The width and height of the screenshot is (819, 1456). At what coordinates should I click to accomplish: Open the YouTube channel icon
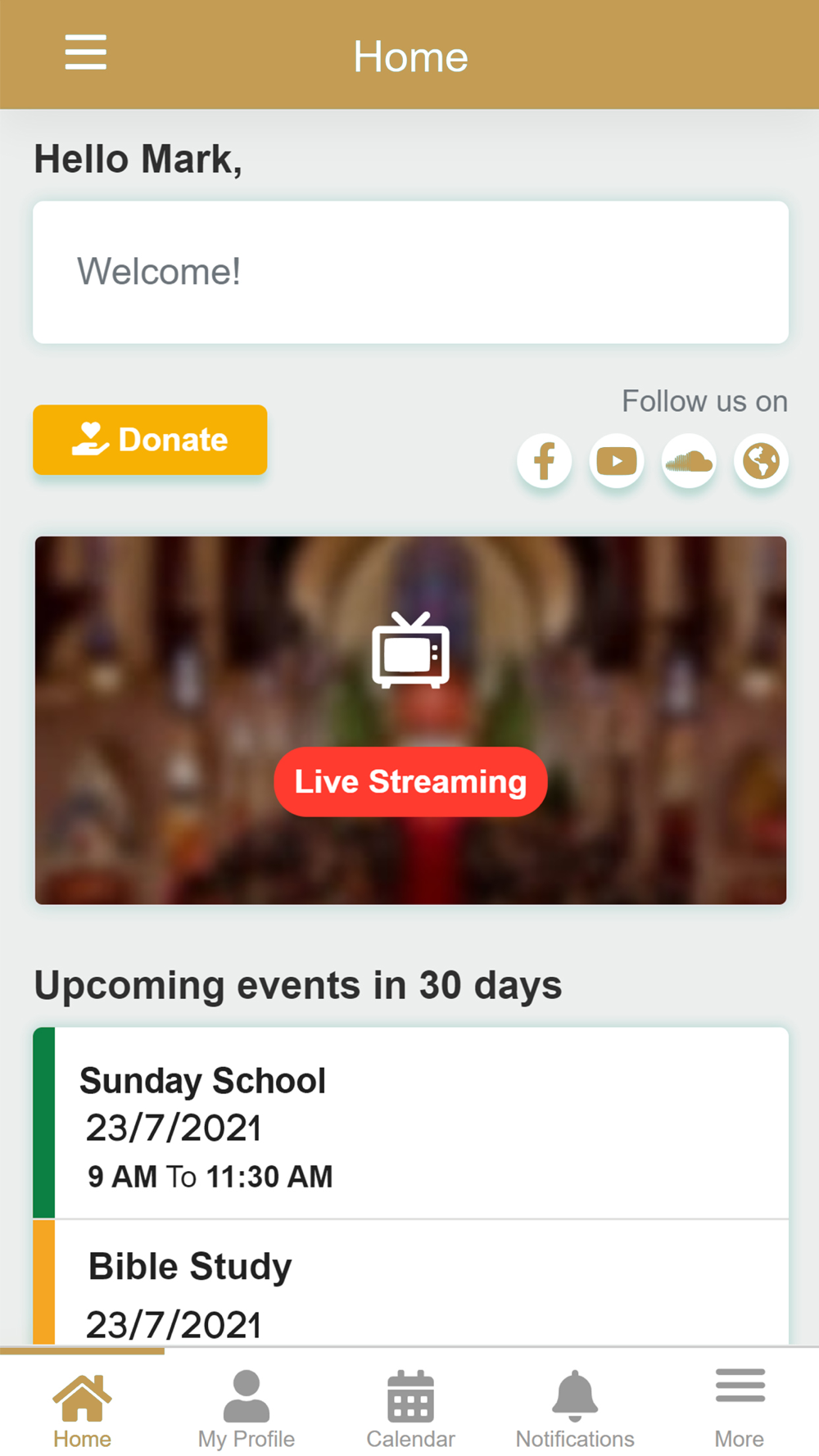617,461
